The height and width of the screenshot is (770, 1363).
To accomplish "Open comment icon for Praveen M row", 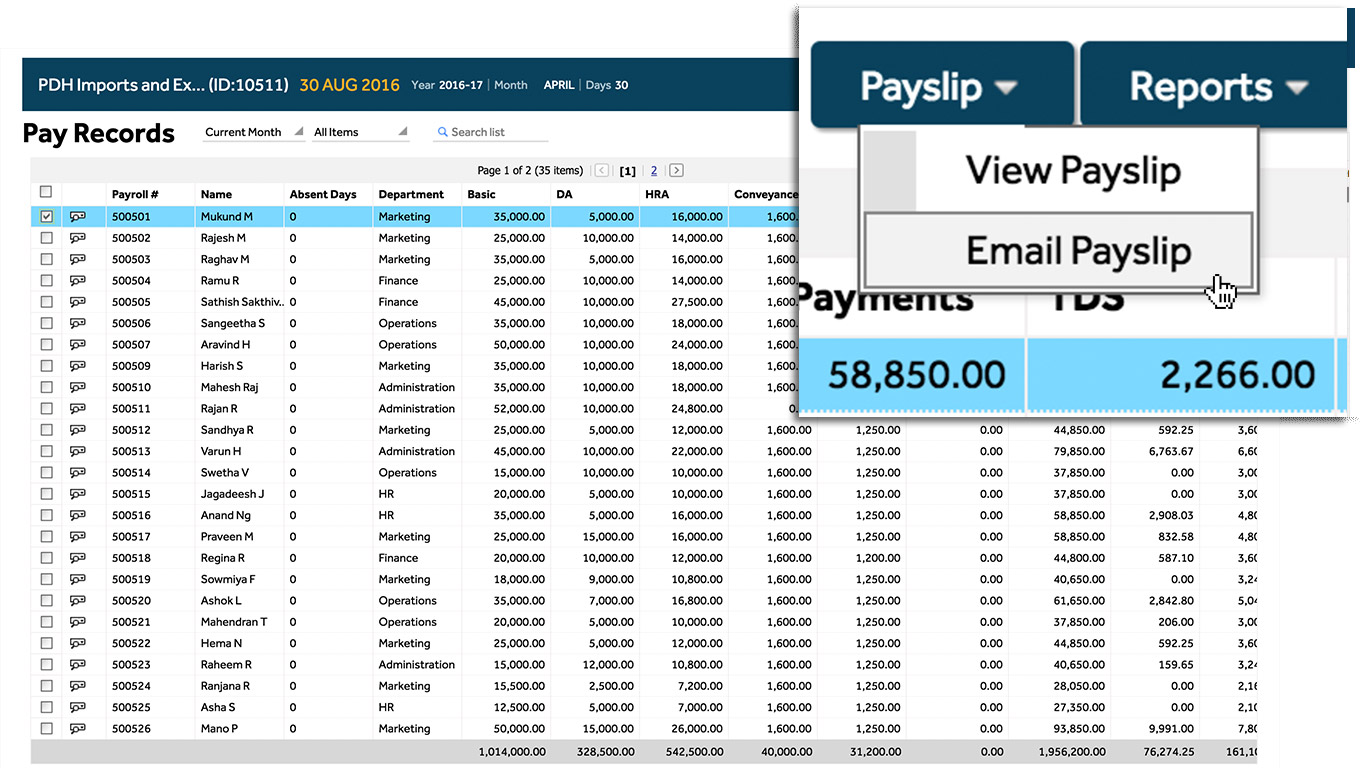I will (77, 537).
